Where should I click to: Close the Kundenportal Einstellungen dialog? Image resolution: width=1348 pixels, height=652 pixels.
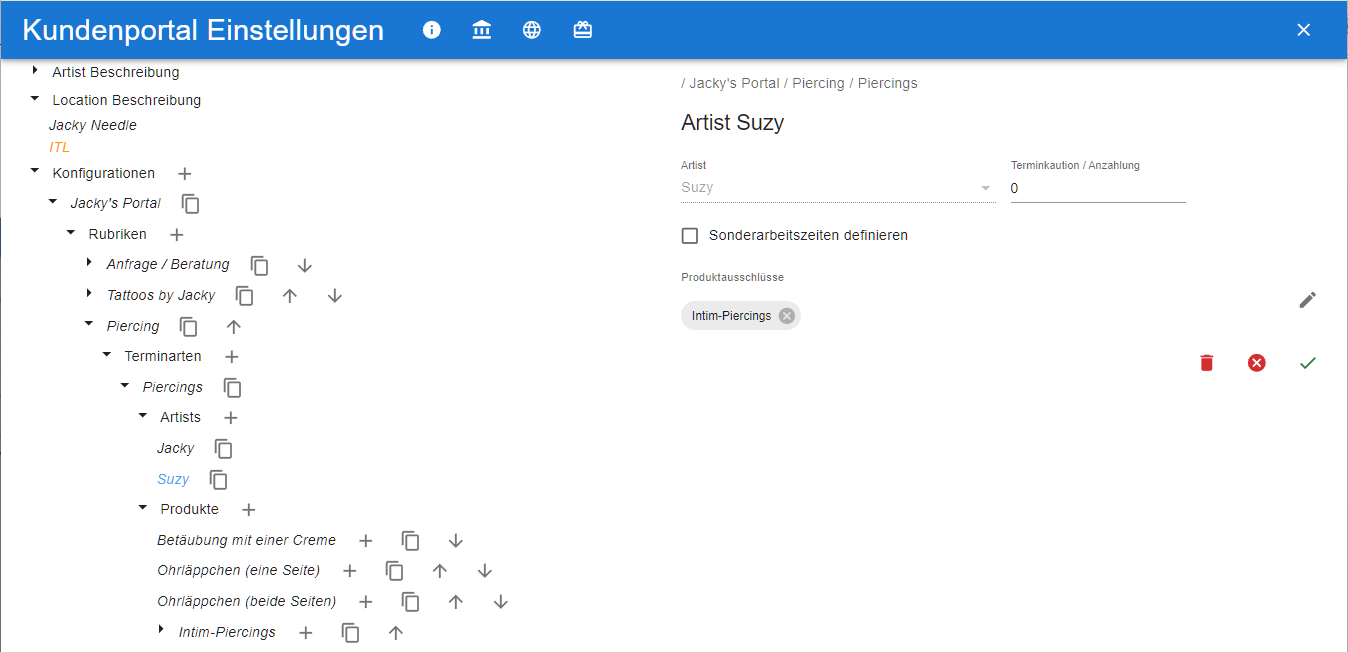[x=1303, y=30]
